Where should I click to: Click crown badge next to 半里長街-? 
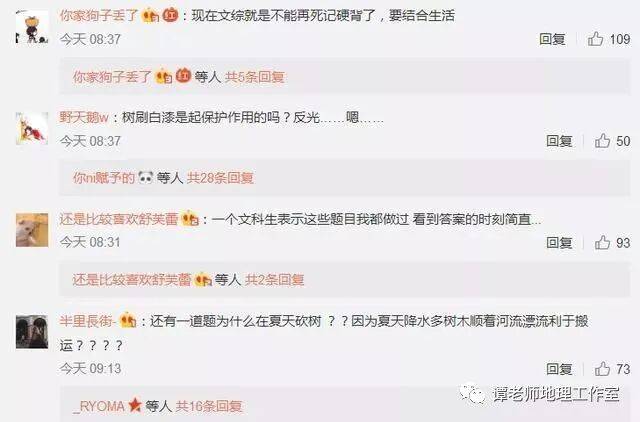click(128, 321)
